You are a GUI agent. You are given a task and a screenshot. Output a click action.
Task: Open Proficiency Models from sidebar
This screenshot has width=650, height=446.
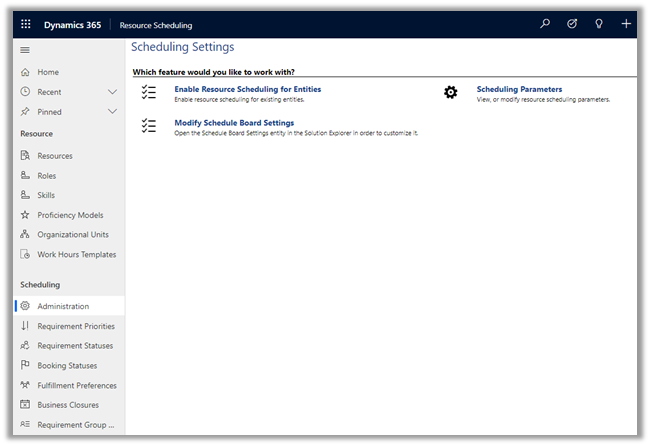point(70,215)
